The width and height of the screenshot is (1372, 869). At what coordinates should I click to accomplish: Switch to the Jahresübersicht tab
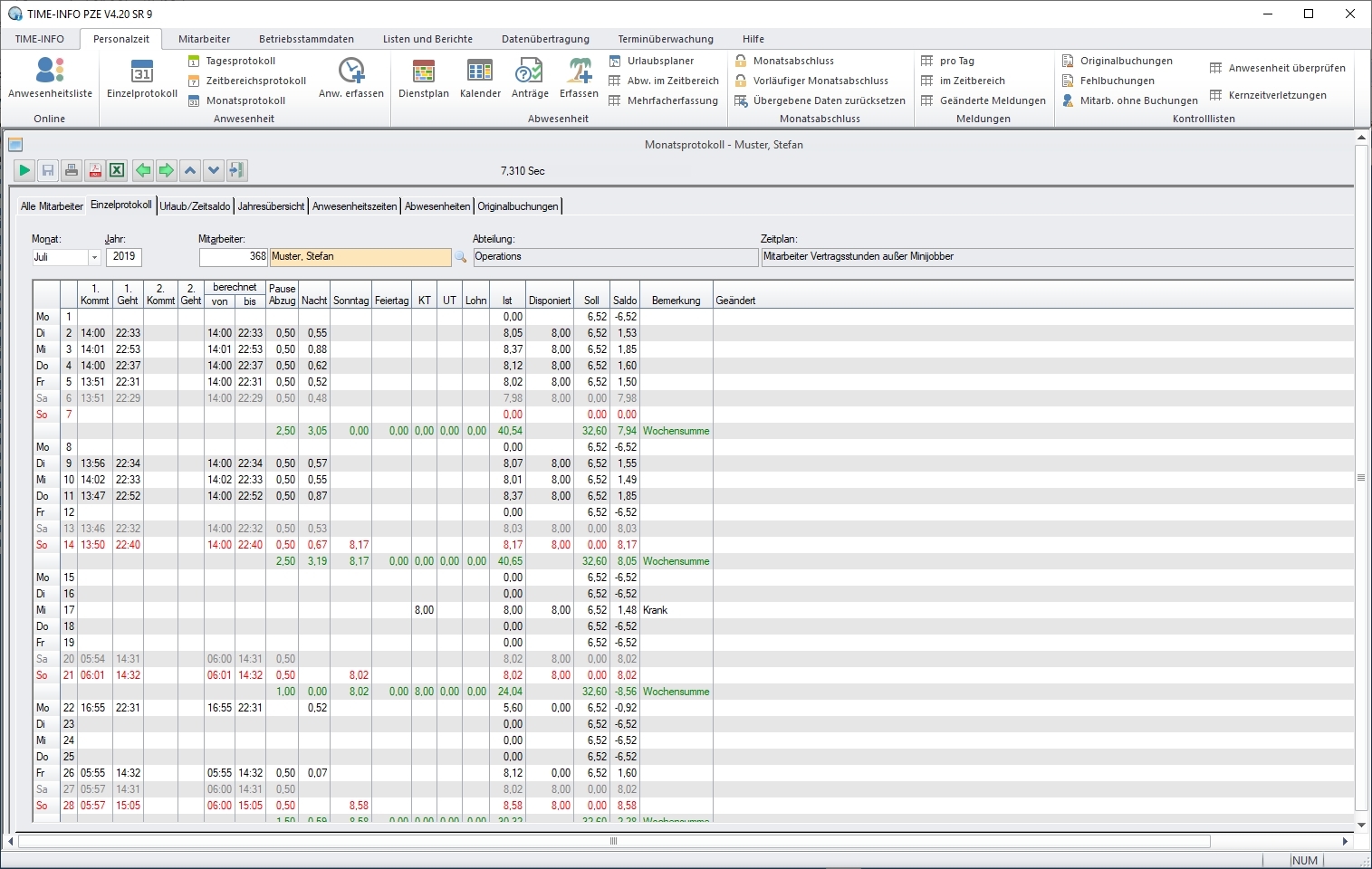pyautogui.click(x=271, y=206)
